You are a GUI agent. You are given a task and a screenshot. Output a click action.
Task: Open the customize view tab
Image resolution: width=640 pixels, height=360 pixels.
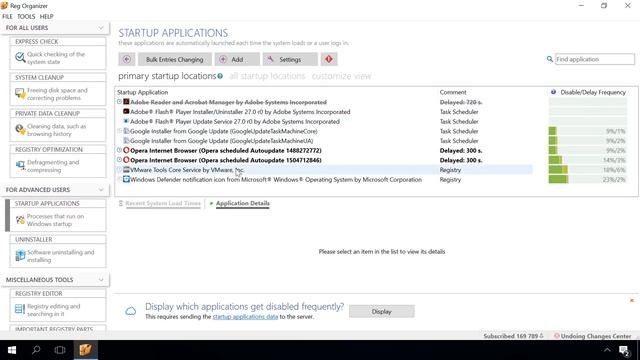341,76
